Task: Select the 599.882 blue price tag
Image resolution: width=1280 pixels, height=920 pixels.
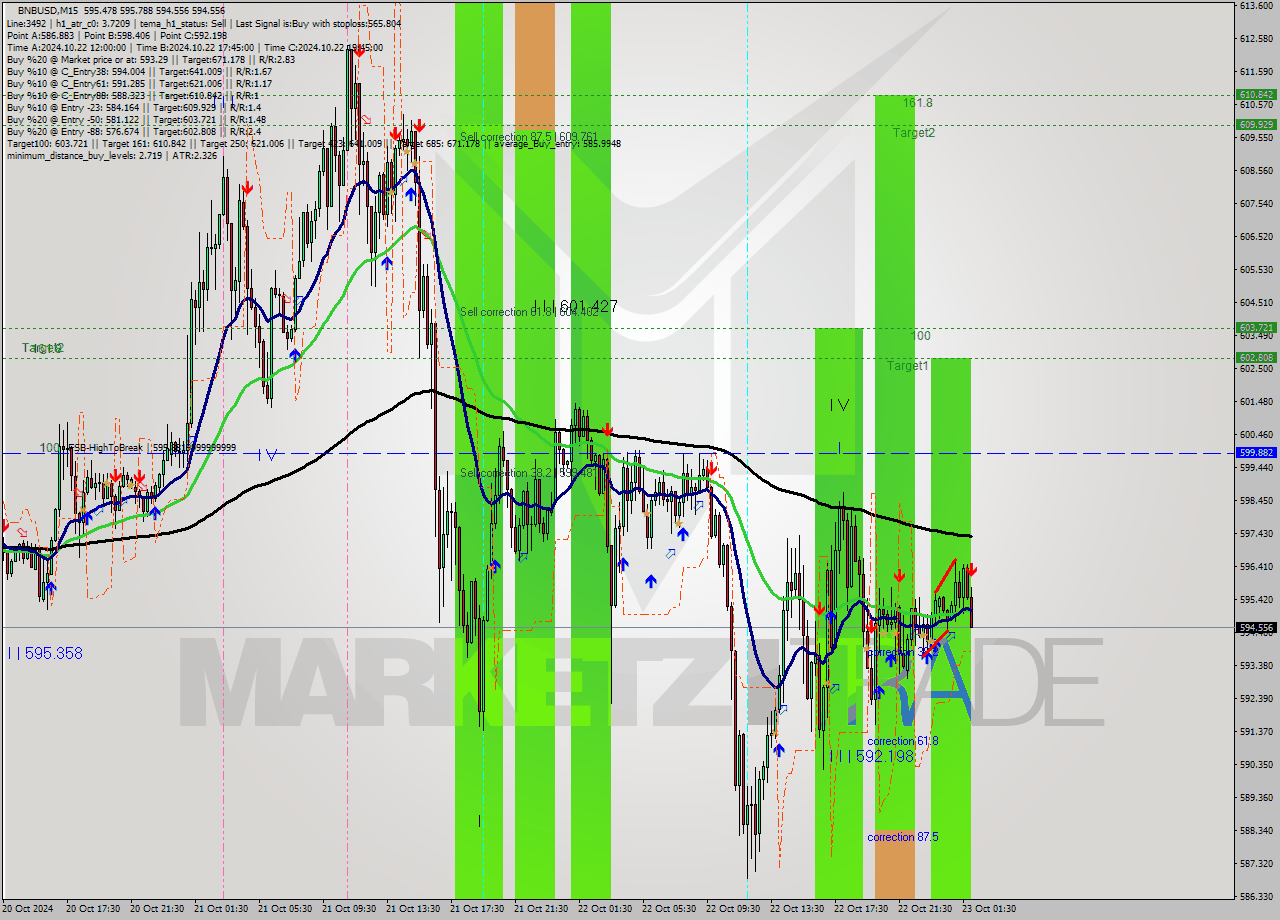Action: 1256,453
